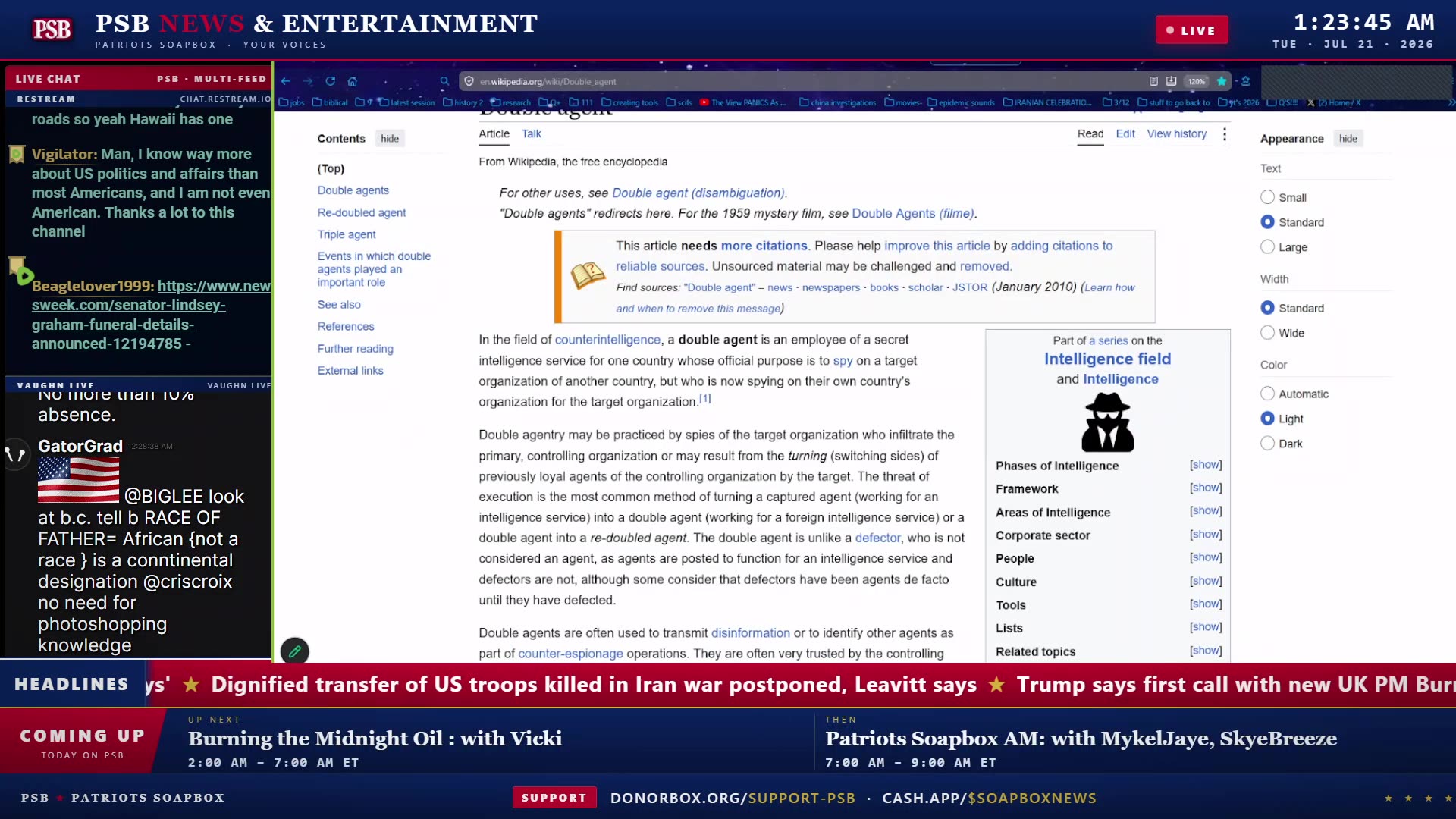Select Large text size
1456x819 pixels.
pyautogui.click(x=1267, y=247)
